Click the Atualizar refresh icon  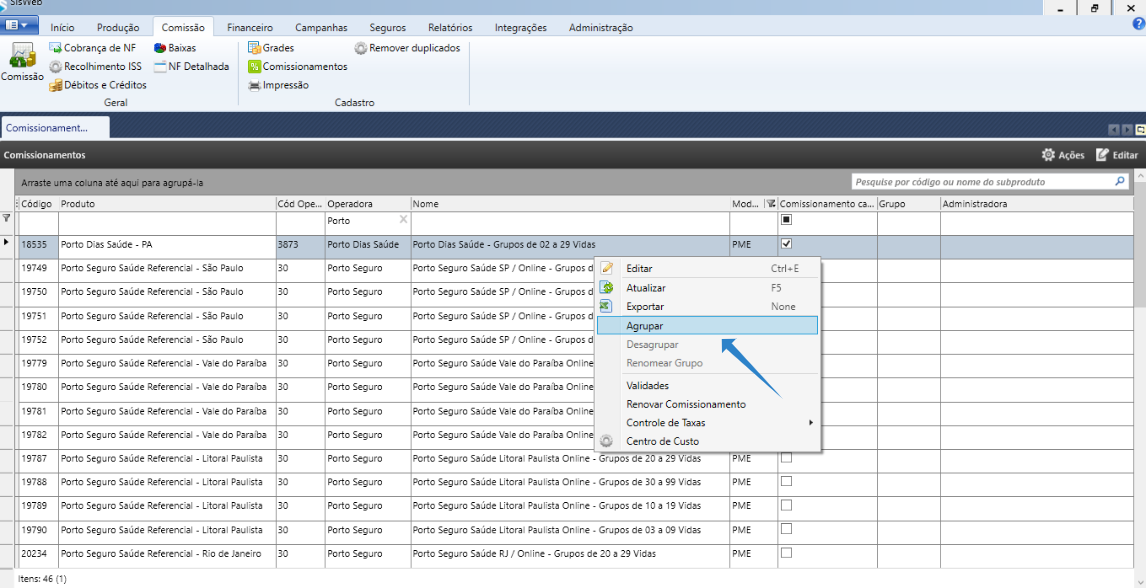(606, 288)
